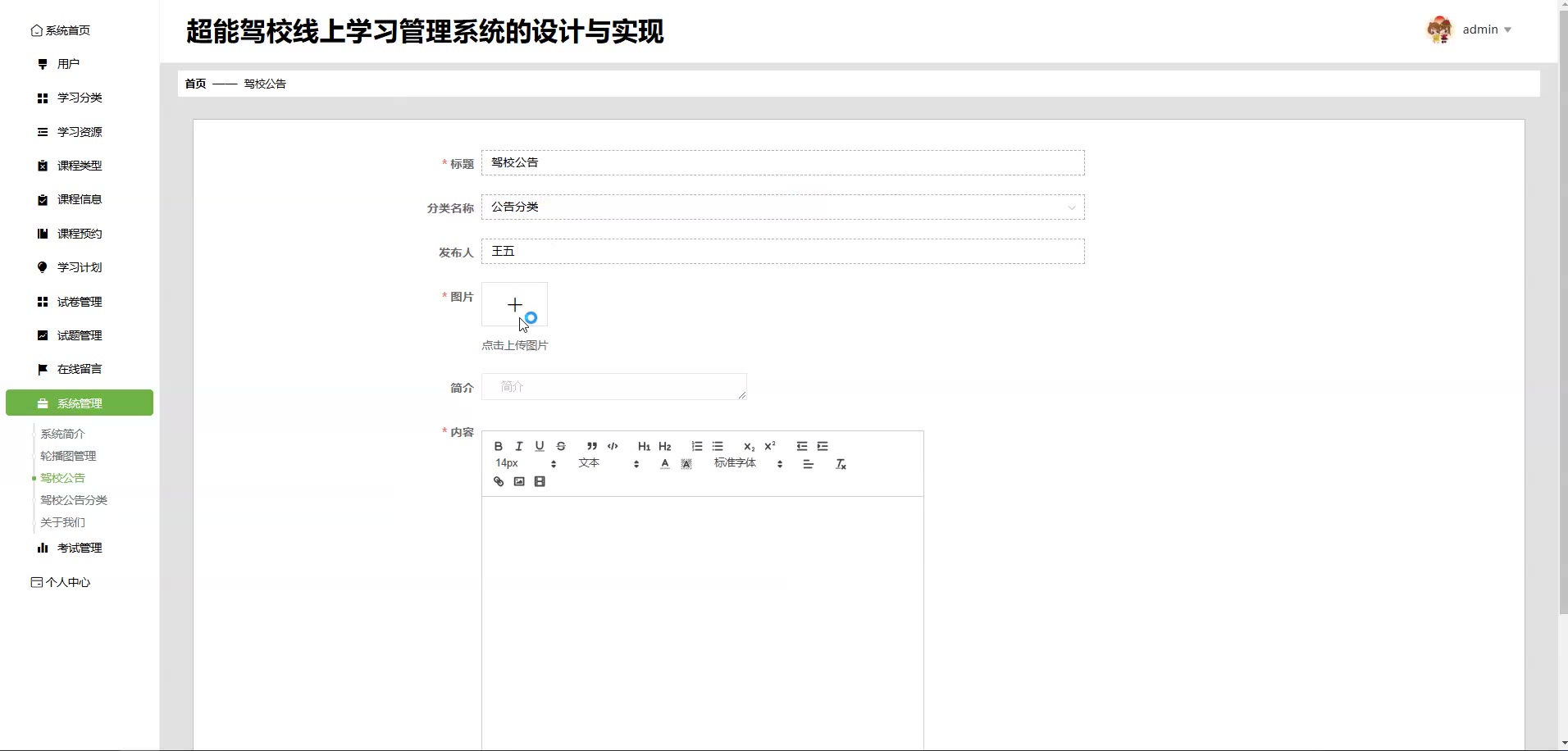
Task: Open the 在线留言 sidebar menu
Action: (x=80, y=369)
